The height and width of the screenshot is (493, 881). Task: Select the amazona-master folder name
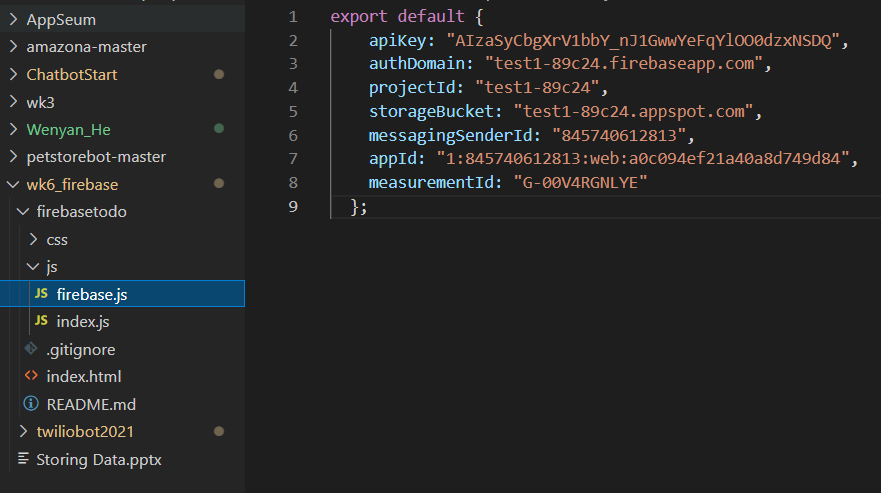click(87, 47)
